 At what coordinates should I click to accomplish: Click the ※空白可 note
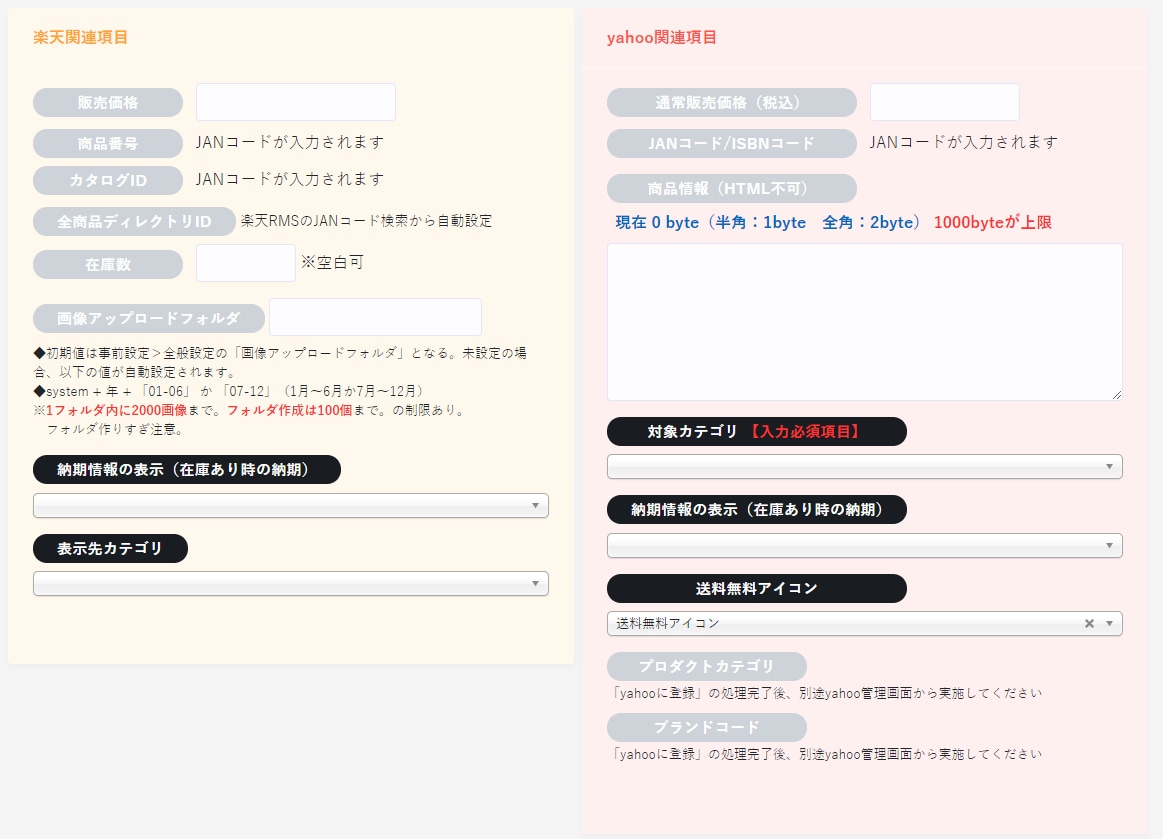[x=332, y=262]
